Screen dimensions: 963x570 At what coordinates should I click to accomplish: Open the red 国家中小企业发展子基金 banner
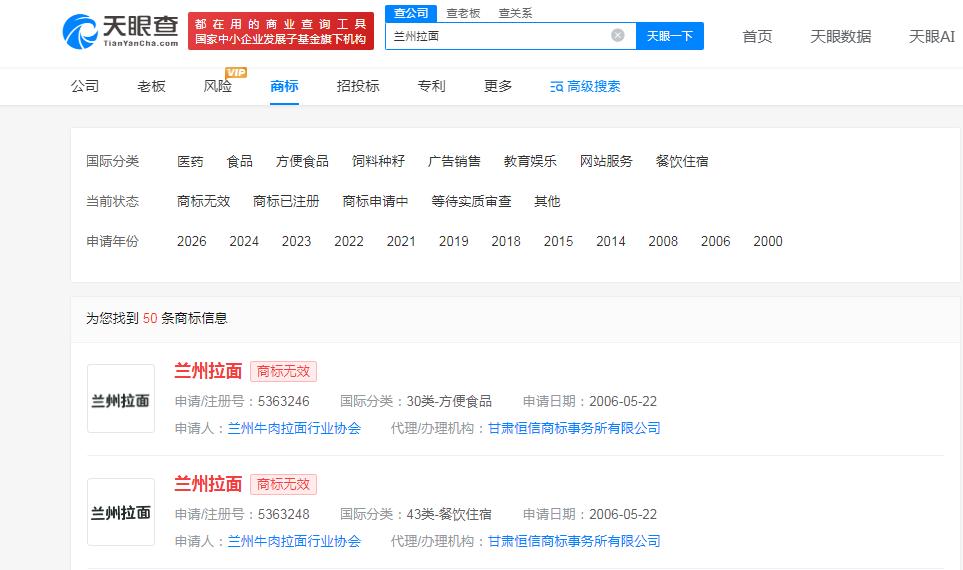point(281,31)
